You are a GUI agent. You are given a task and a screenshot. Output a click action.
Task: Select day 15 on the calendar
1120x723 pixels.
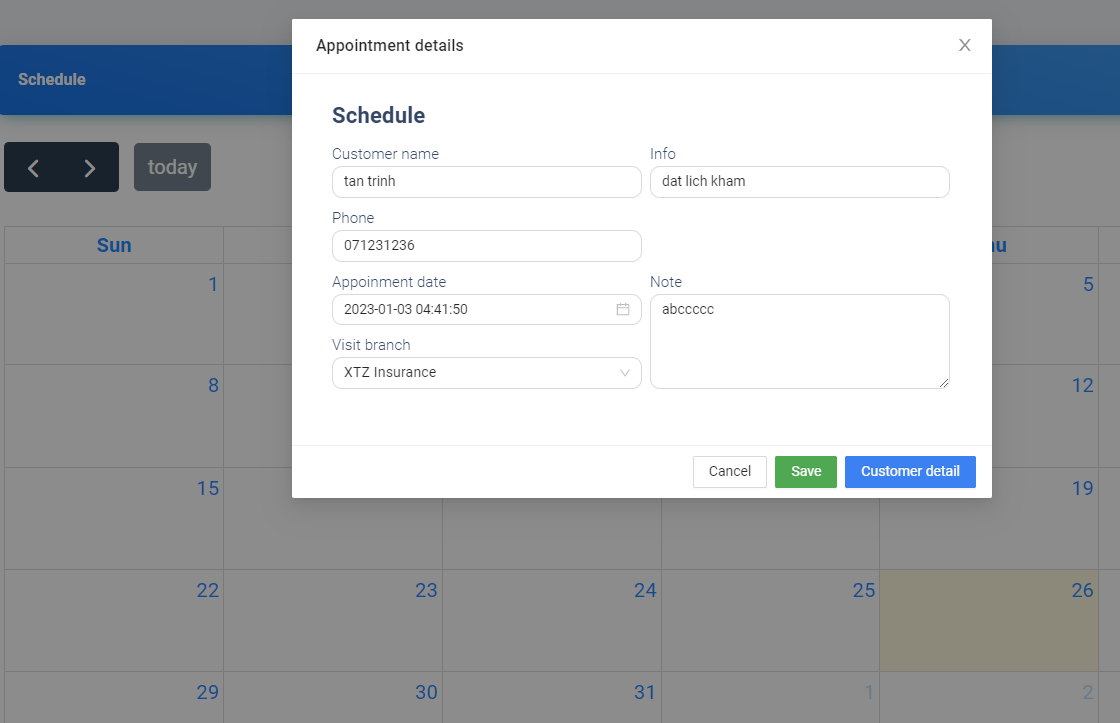click(x=113, y=520)
